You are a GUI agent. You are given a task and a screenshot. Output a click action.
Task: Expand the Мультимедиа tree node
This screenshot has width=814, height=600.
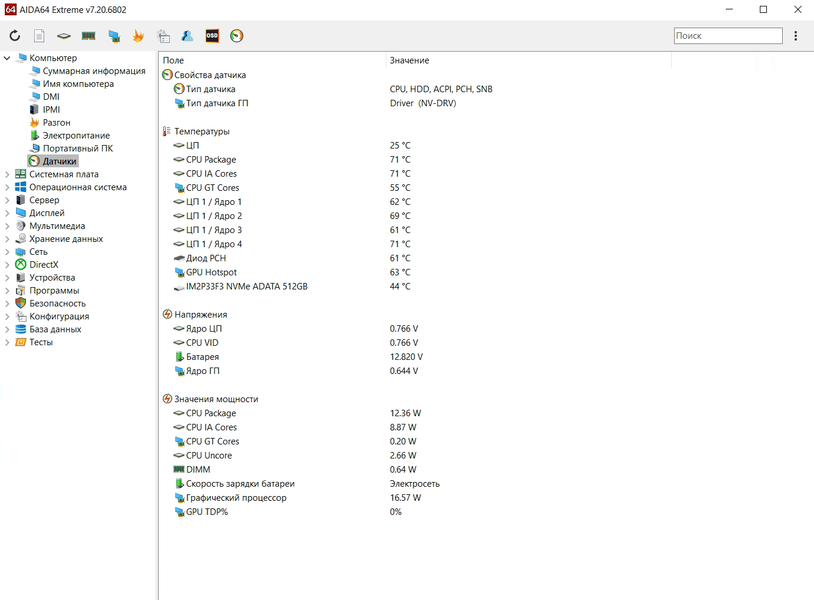7,226
